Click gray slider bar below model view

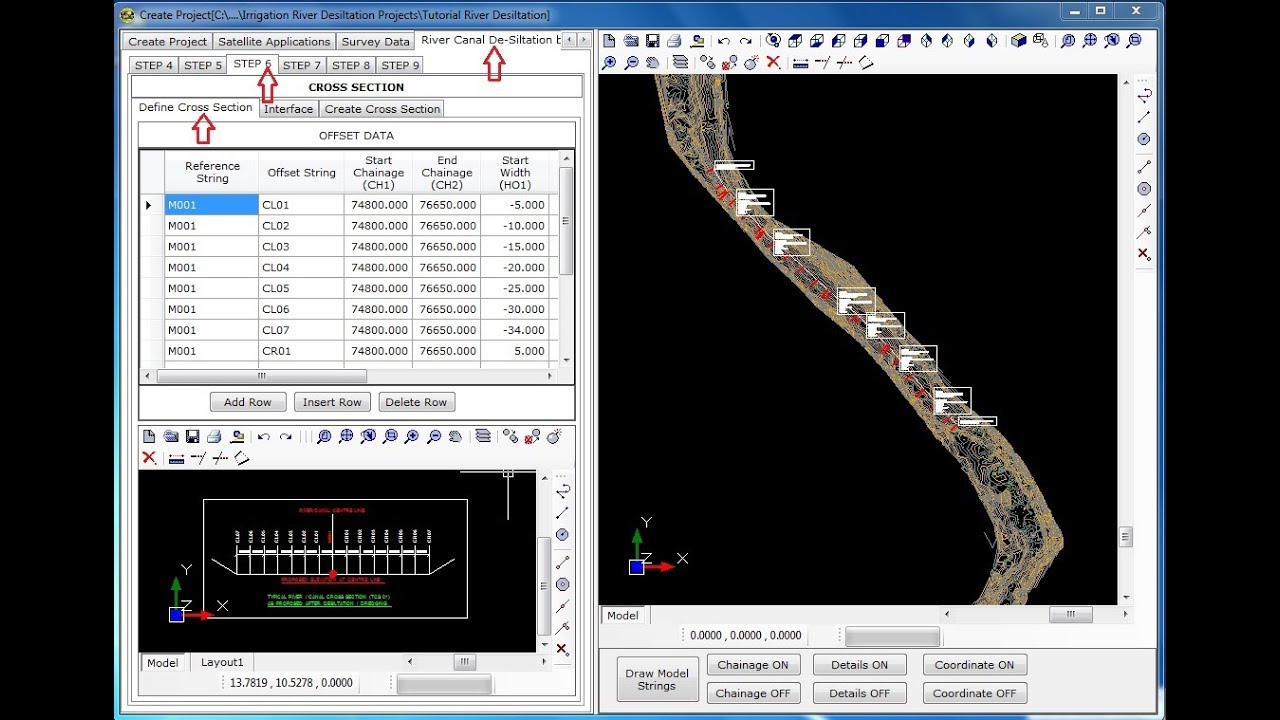point(892,636)
